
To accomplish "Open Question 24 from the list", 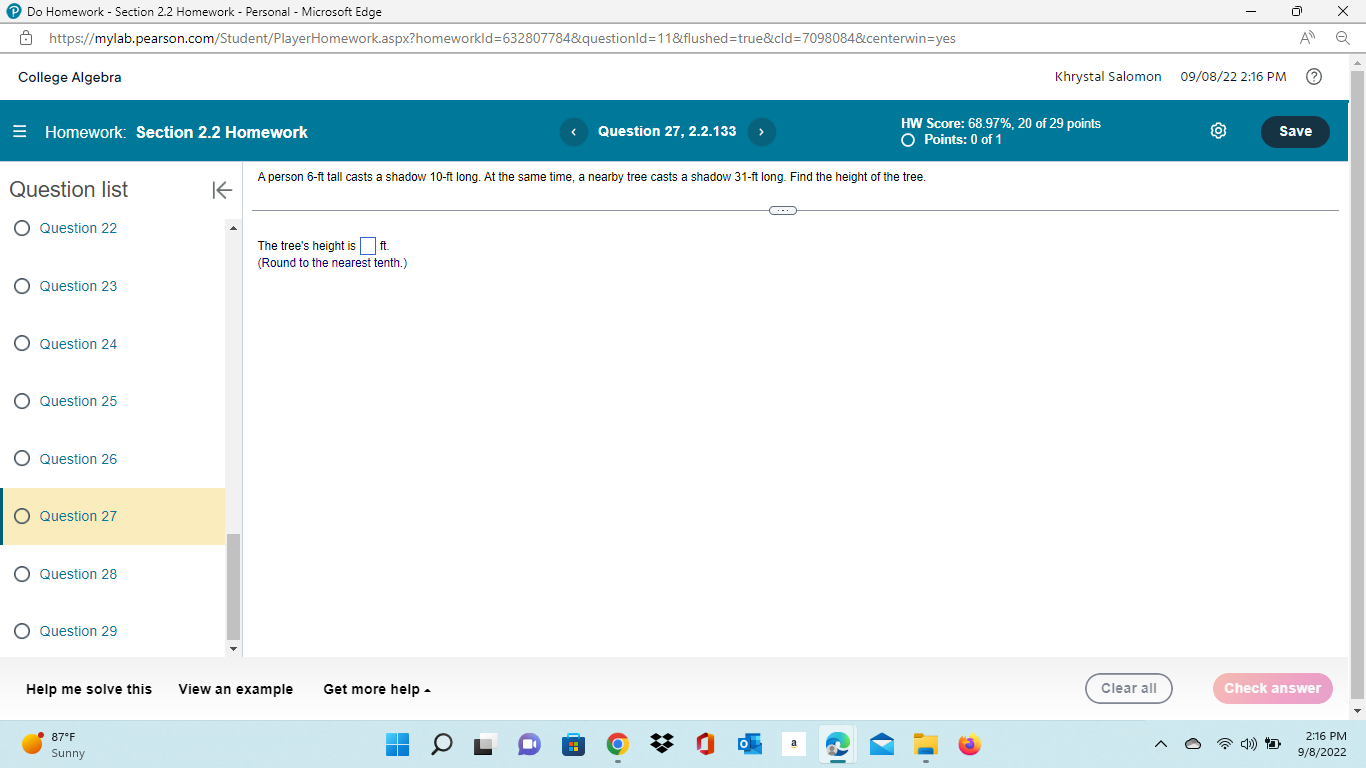I will point(78,344).
